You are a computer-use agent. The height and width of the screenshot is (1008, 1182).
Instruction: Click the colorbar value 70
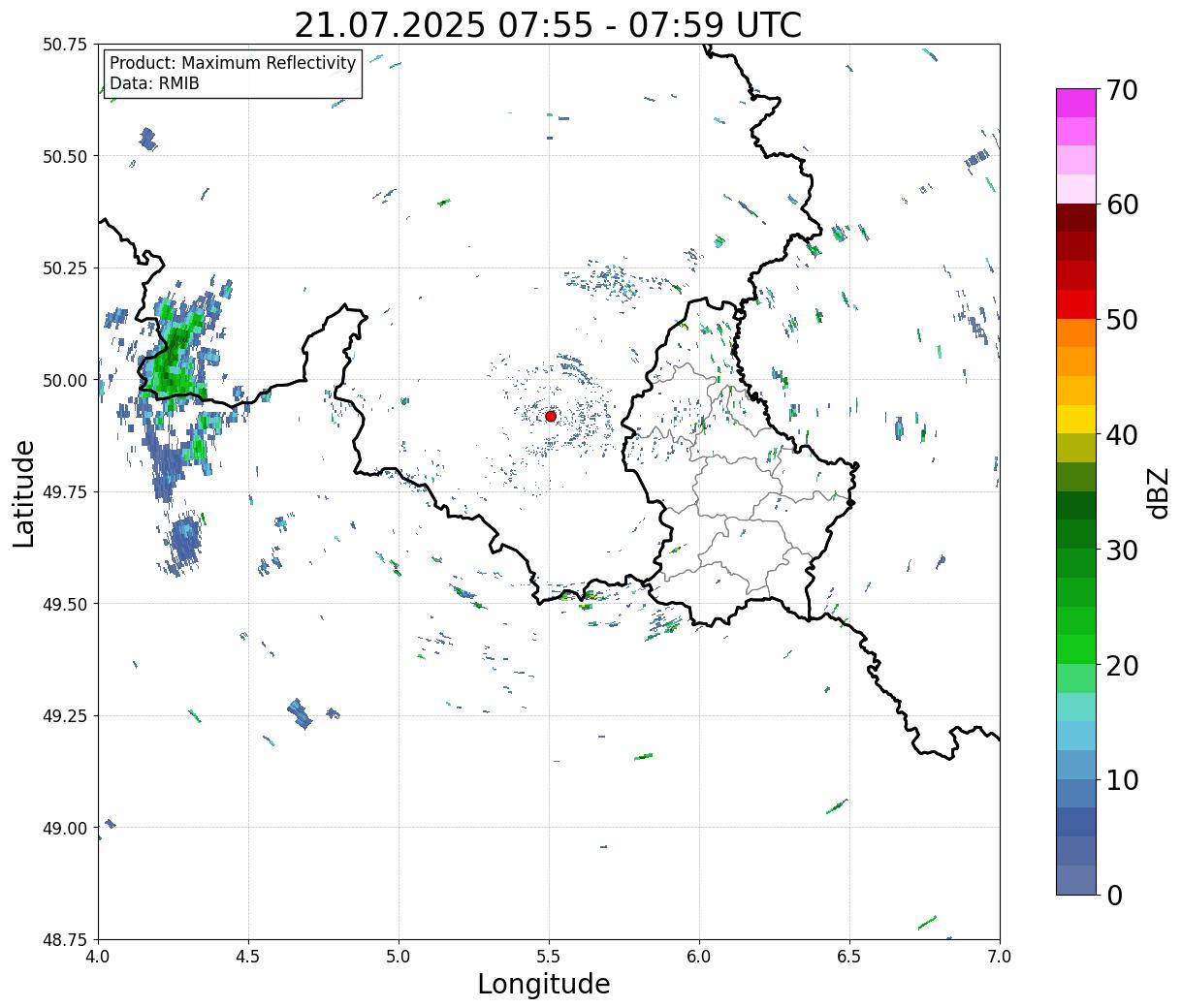click(x=1122, y=90)
